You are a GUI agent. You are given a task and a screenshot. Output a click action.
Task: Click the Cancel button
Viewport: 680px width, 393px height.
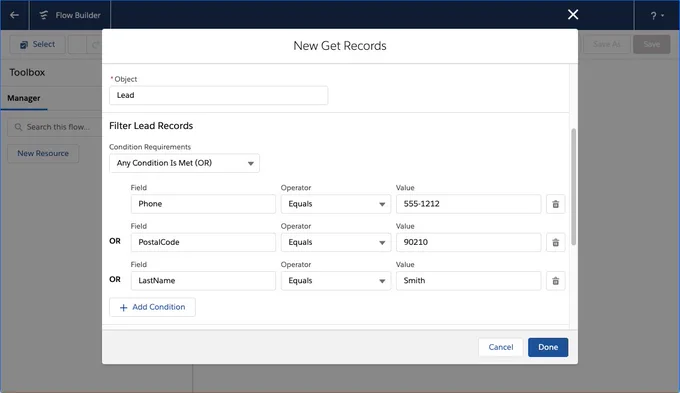500,347
